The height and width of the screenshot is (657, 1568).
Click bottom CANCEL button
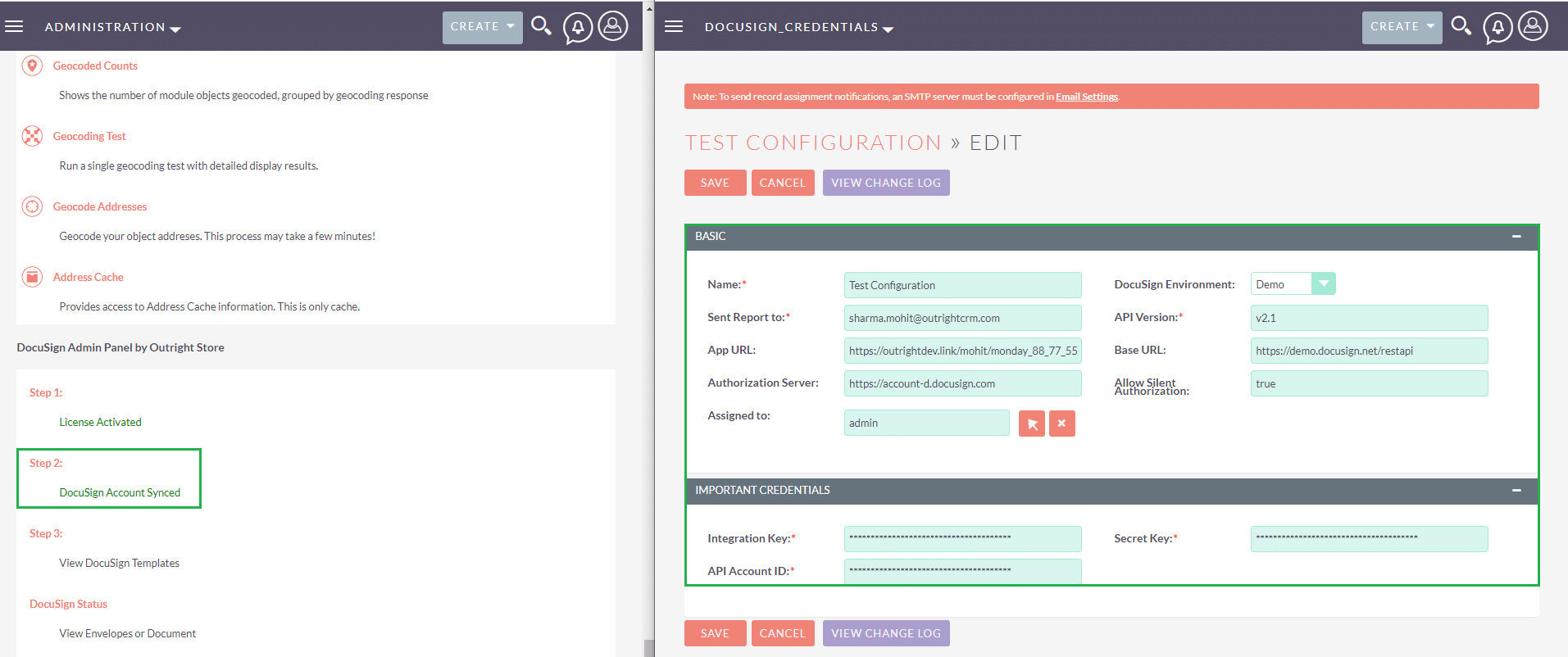click(x=783, y=633)
